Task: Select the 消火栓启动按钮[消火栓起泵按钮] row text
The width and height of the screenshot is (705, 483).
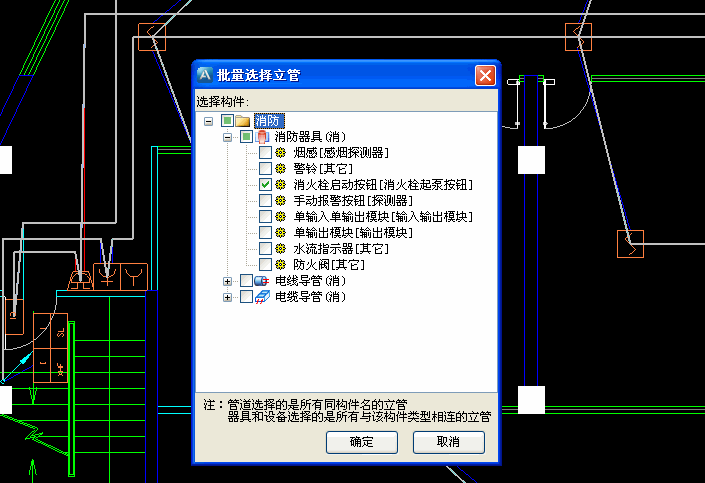Action: [383, 185]
